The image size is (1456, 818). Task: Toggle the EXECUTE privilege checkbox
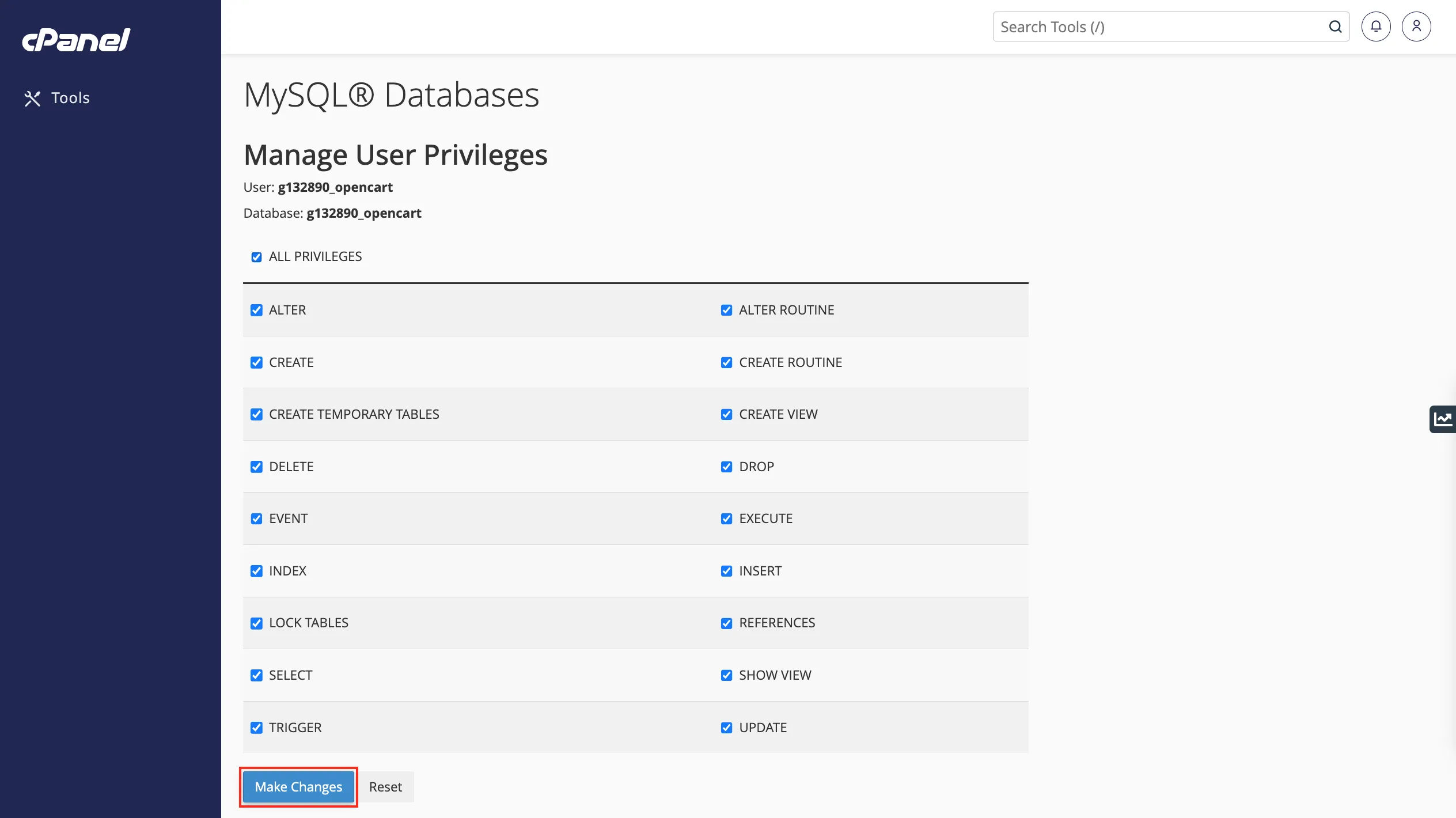click(x=726, y=519)
